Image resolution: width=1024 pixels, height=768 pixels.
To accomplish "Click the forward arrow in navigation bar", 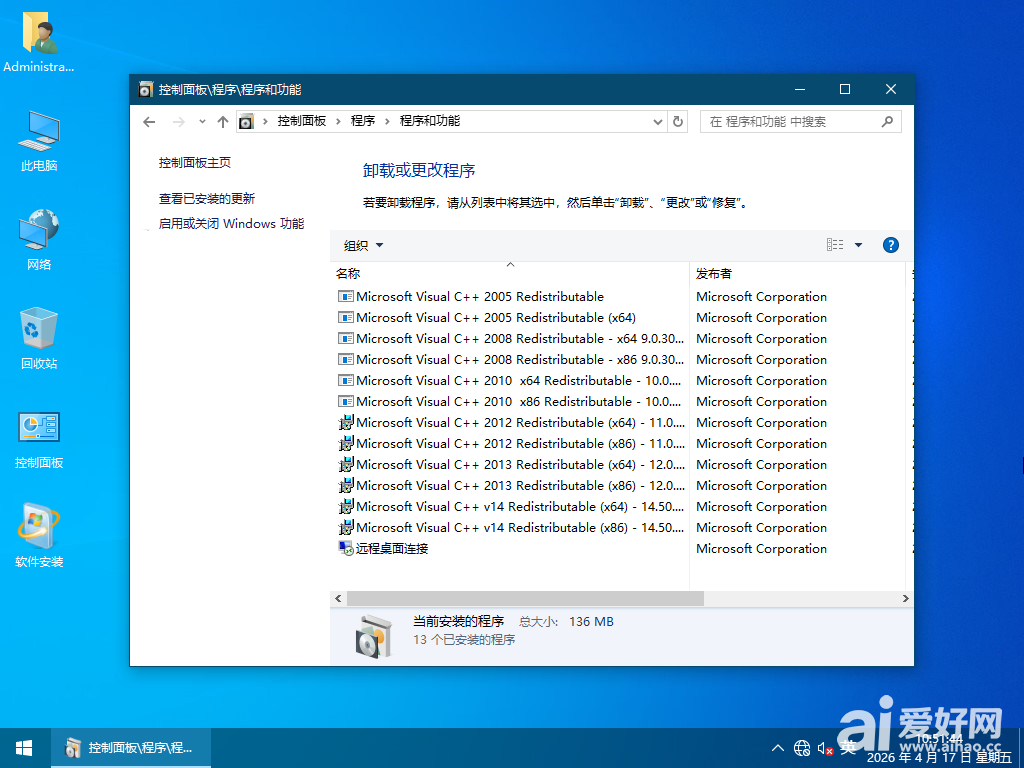I will pos(178,121).
